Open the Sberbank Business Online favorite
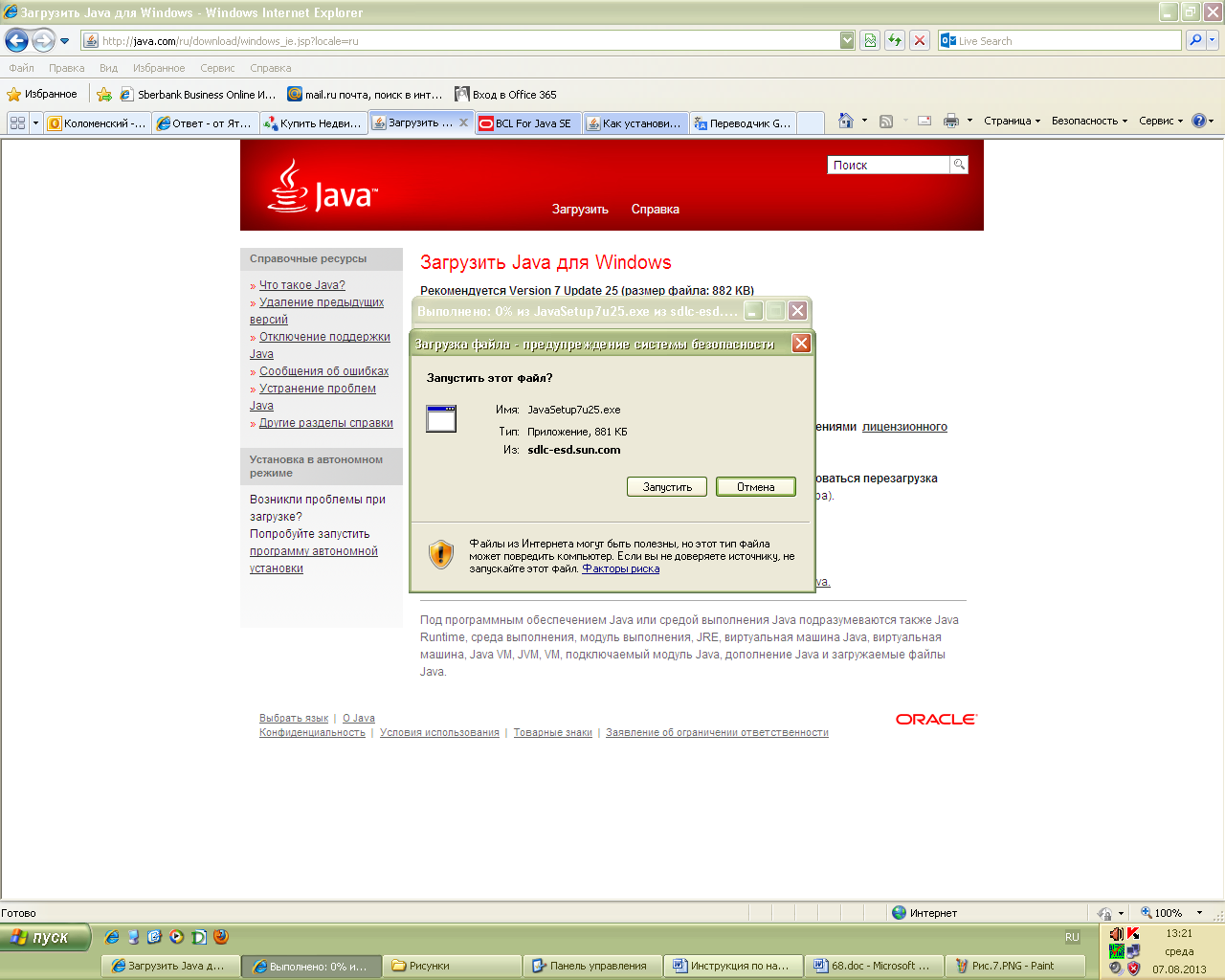The height and width of the screenshot is (980, 1225). pos(198,95)
